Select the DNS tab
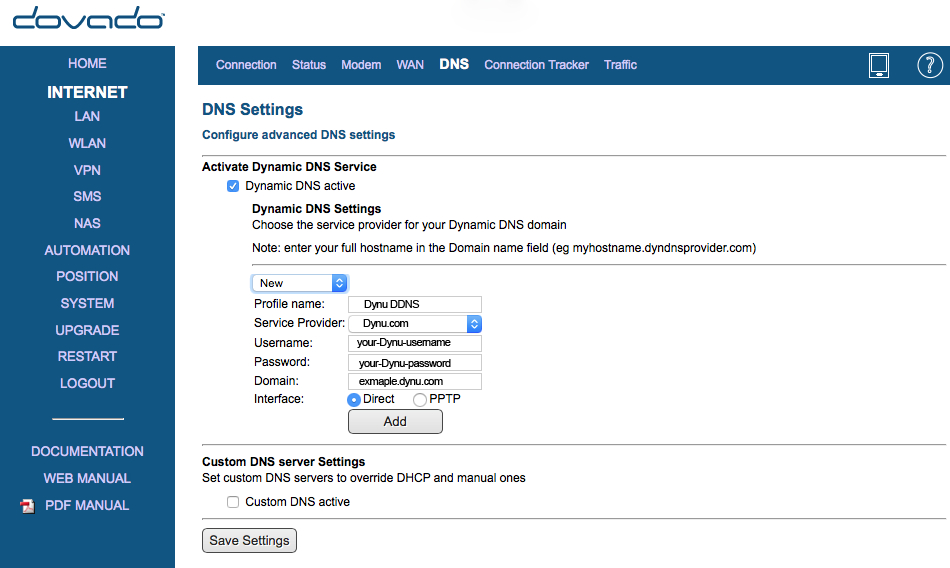The height and width of the screenshot is (568, 950). click(454, 64)
